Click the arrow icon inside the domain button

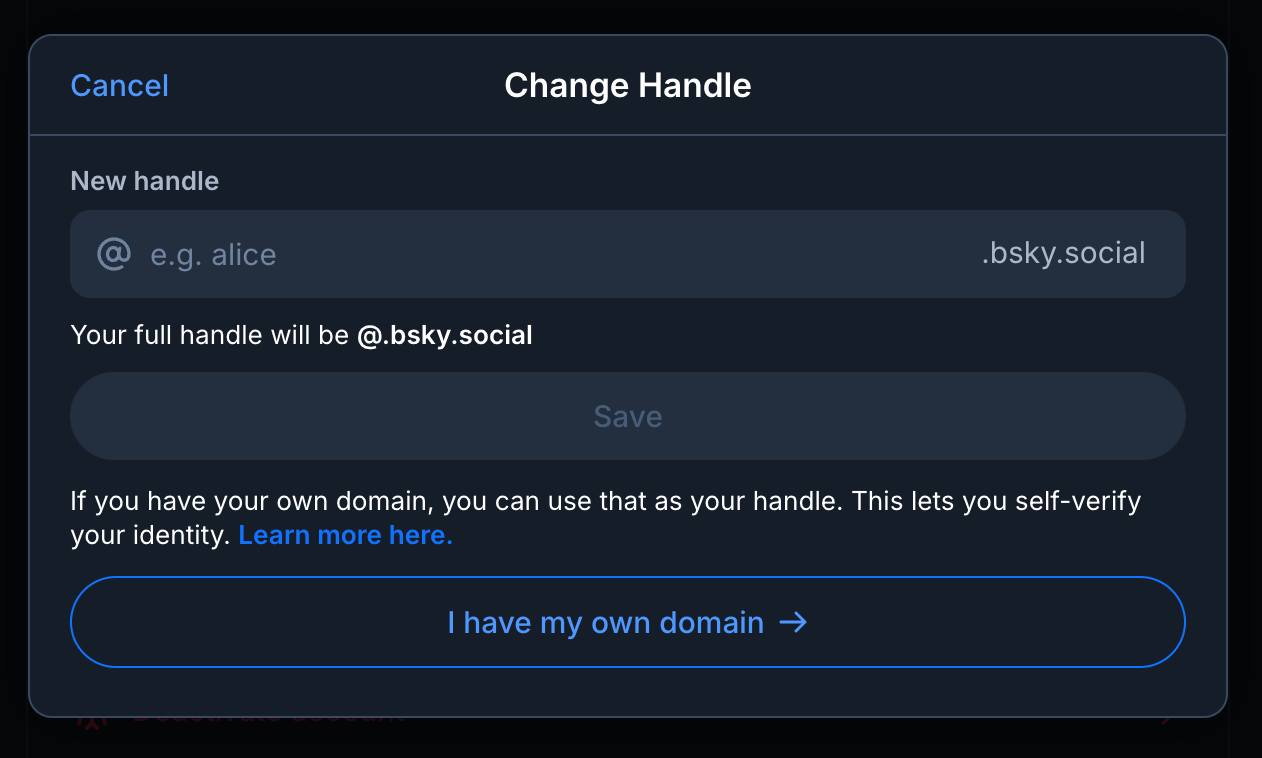(795, 622)
